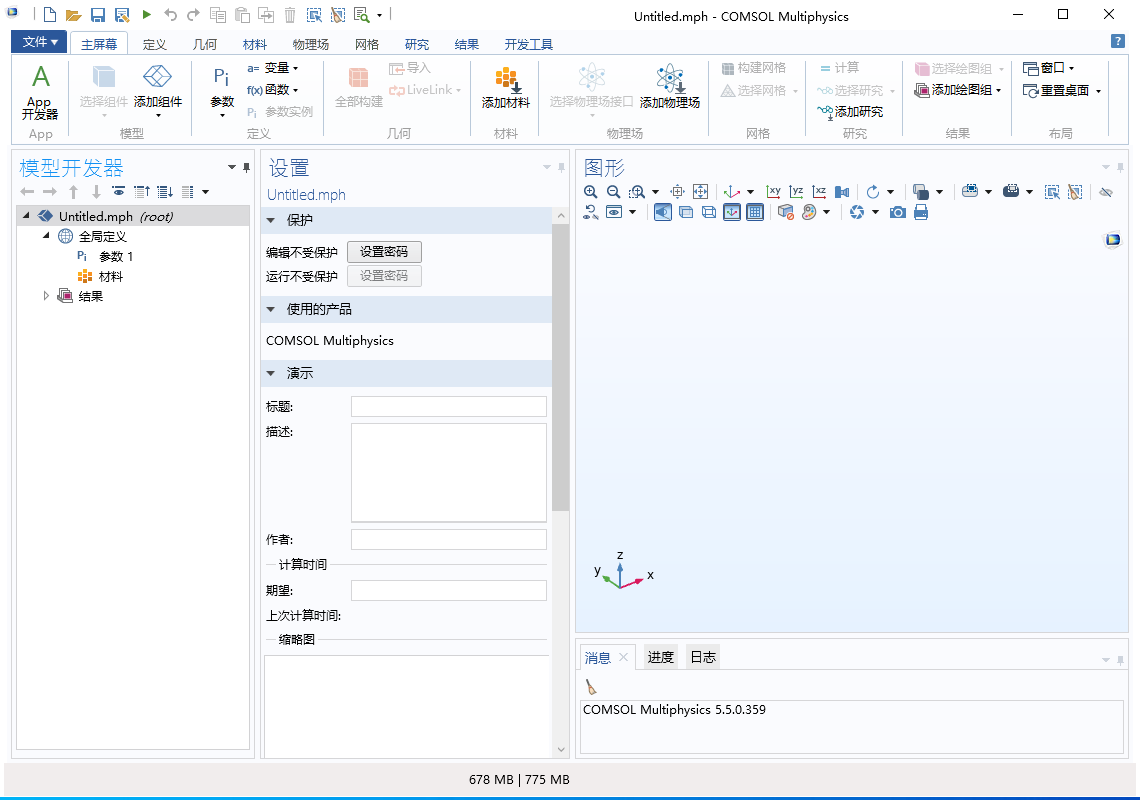Open the 函数 dropdown
This screenshot has width=1140, height=800.
pos(273,89)
